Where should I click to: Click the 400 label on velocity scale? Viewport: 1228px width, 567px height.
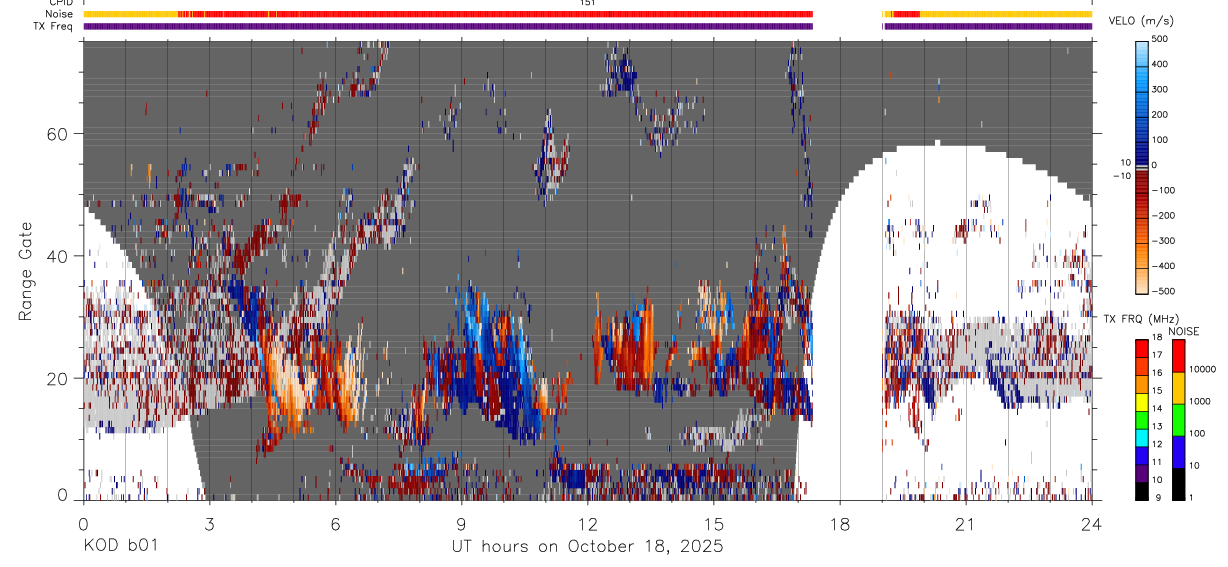[x=1161, y=64]
